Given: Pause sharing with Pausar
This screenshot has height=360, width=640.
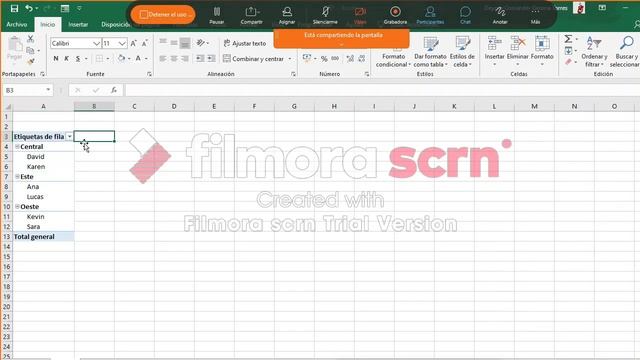Looking at the screenshot, I should [217, 15].
